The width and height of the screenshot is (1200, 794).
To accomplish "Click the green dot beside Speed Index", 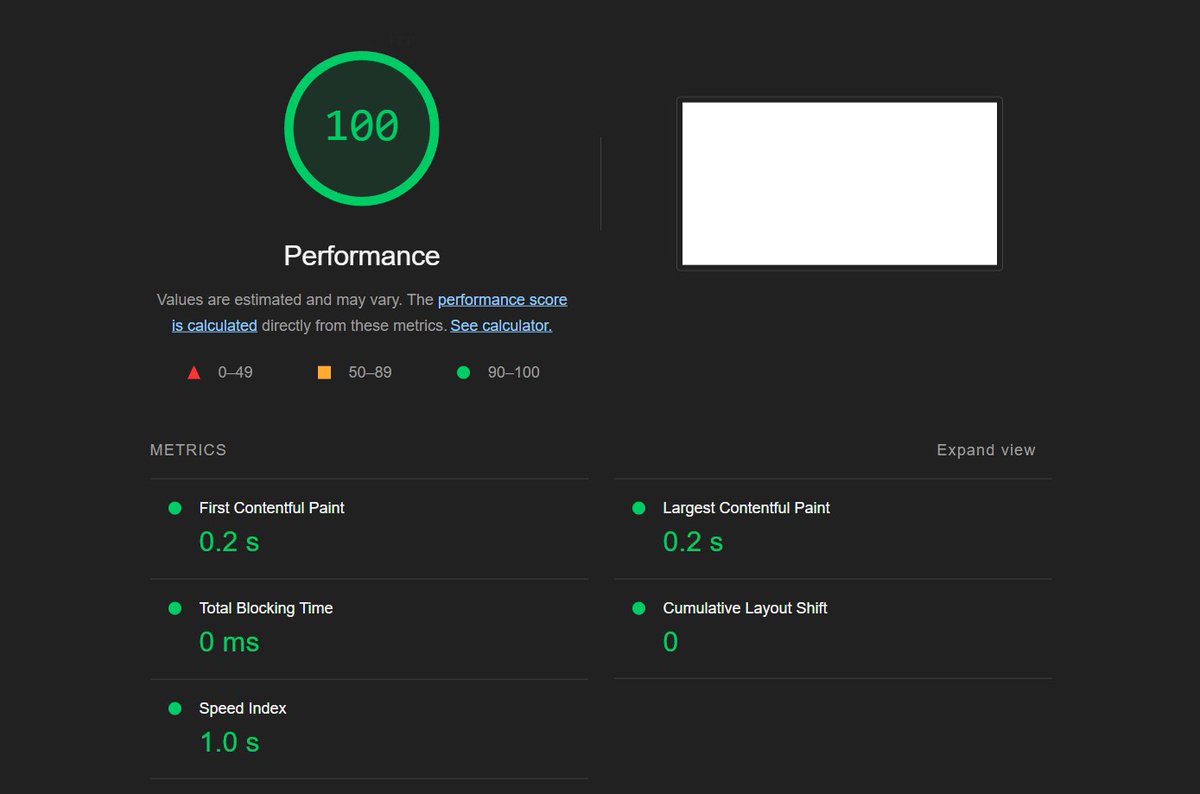I will [175, 708].
